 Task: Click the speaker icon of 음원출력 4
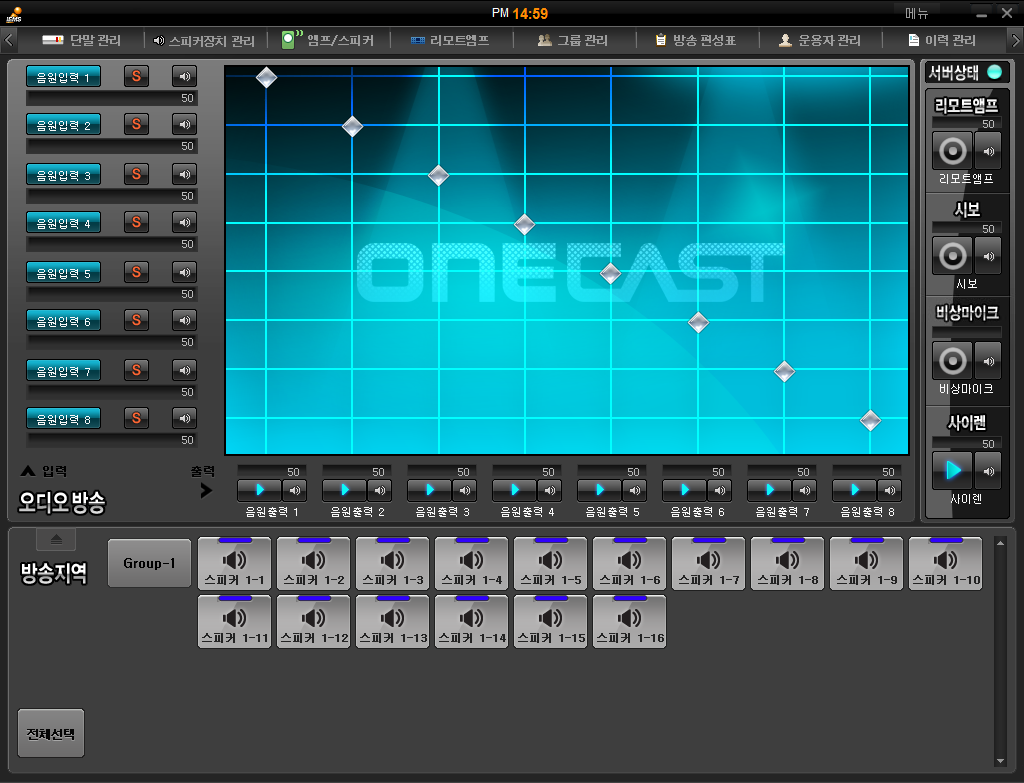(550, 490)
